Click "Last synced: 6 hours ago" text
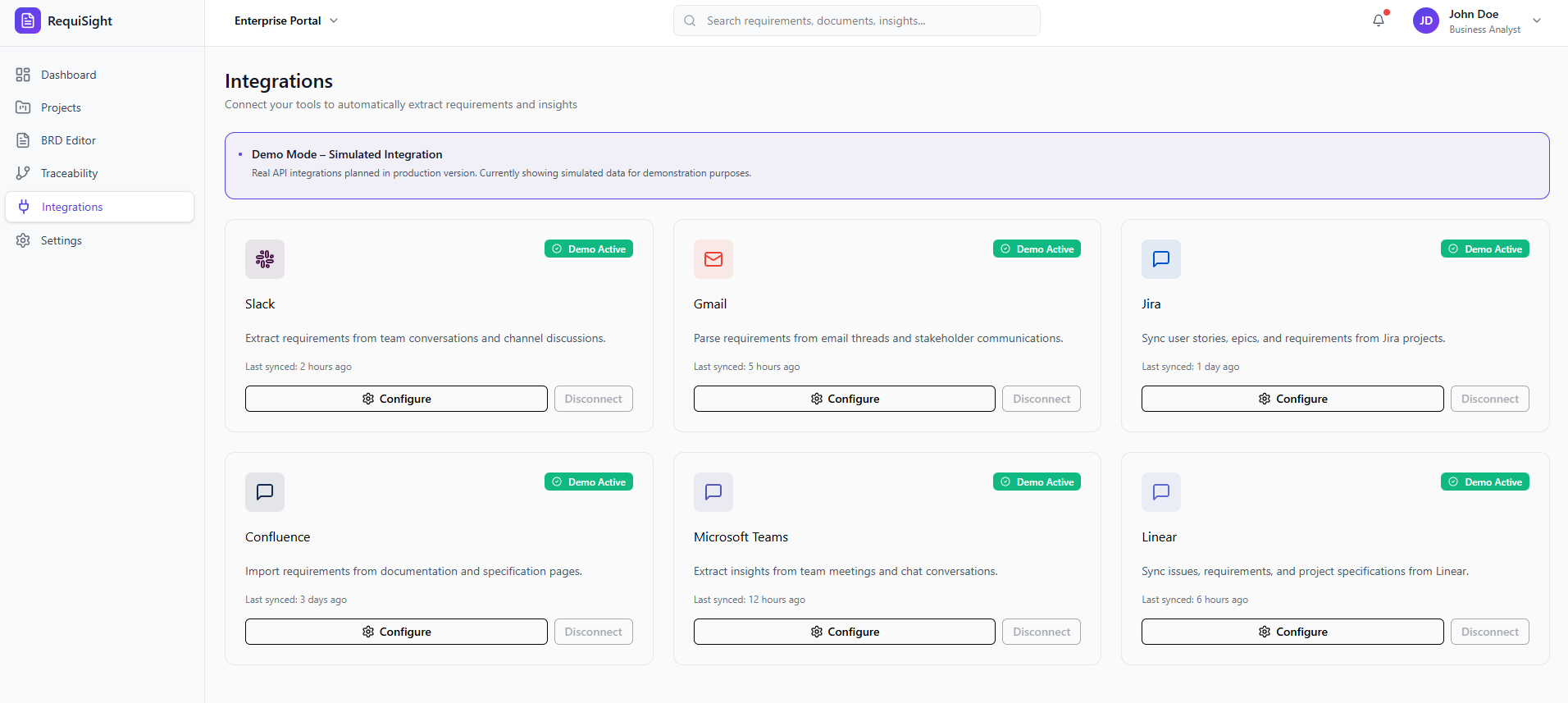 coord(1195,600)
